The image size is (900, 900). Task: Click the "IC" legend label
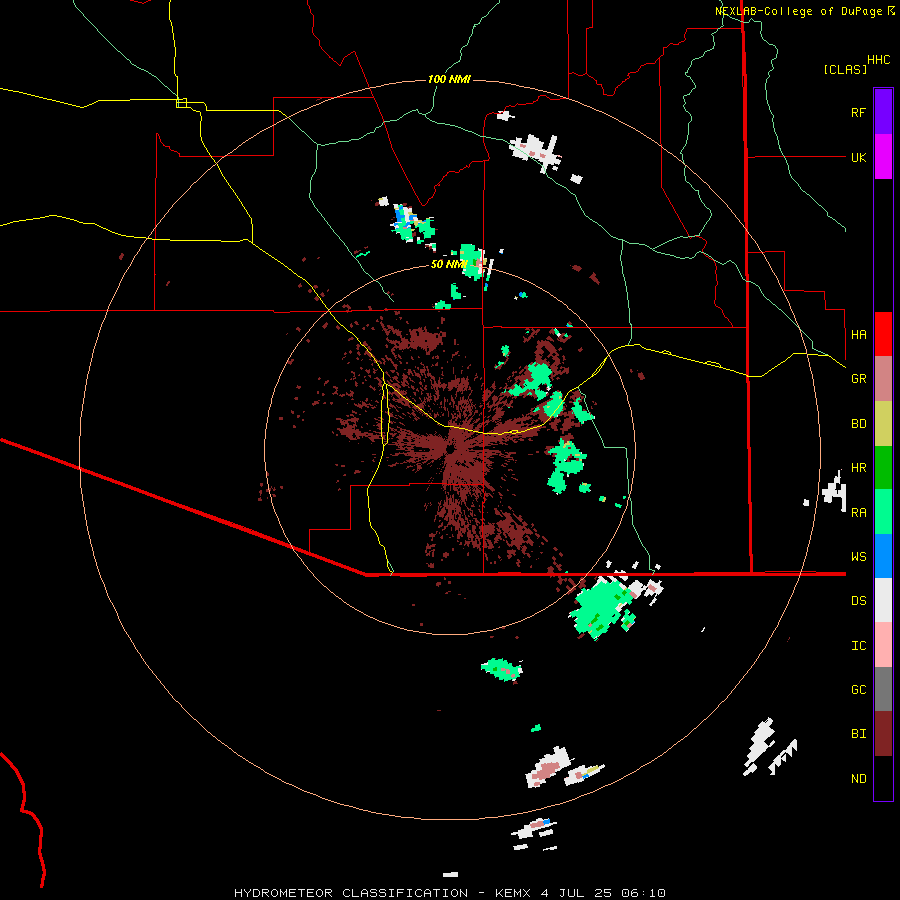[858, 646]
